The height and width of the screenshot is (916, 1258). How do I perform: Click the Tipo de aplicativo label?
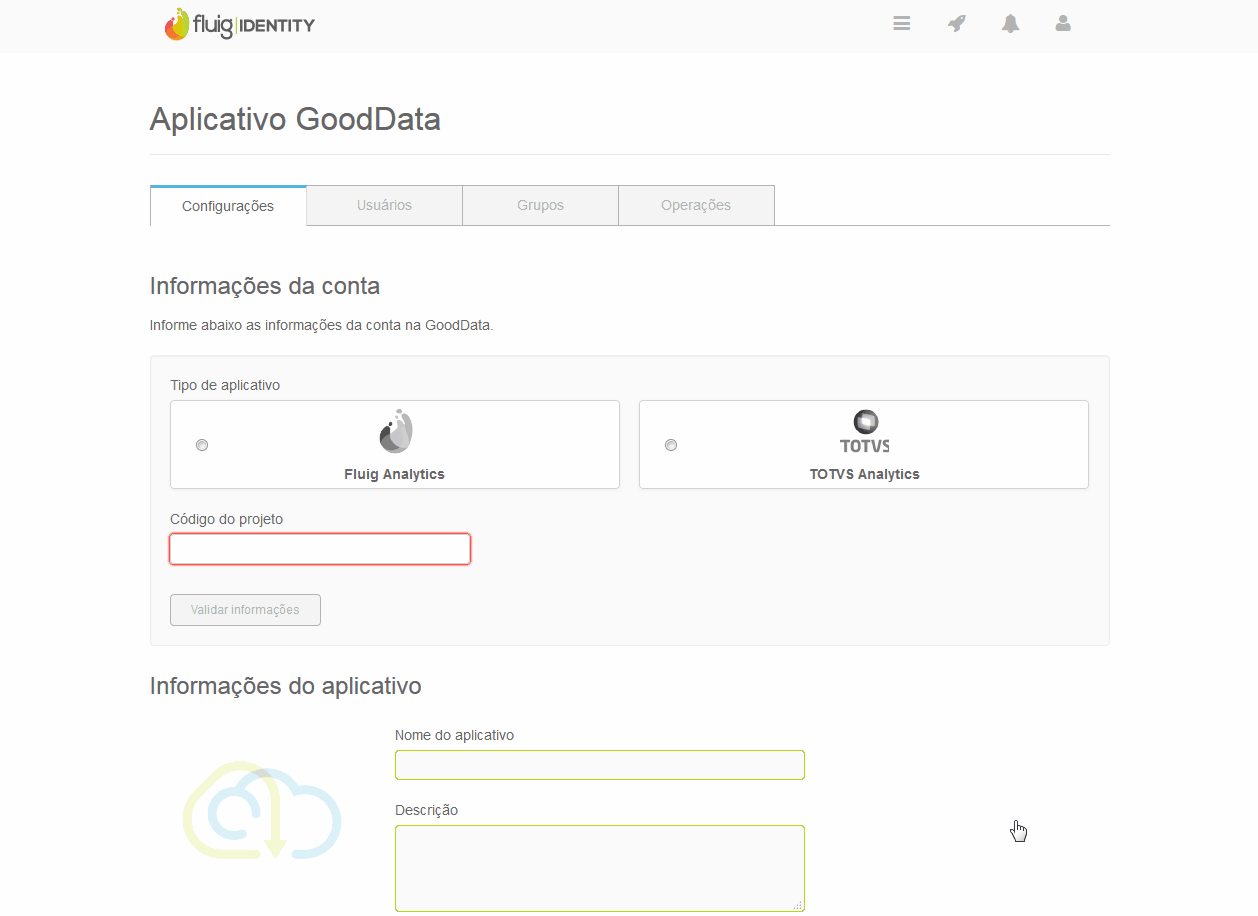225,385
